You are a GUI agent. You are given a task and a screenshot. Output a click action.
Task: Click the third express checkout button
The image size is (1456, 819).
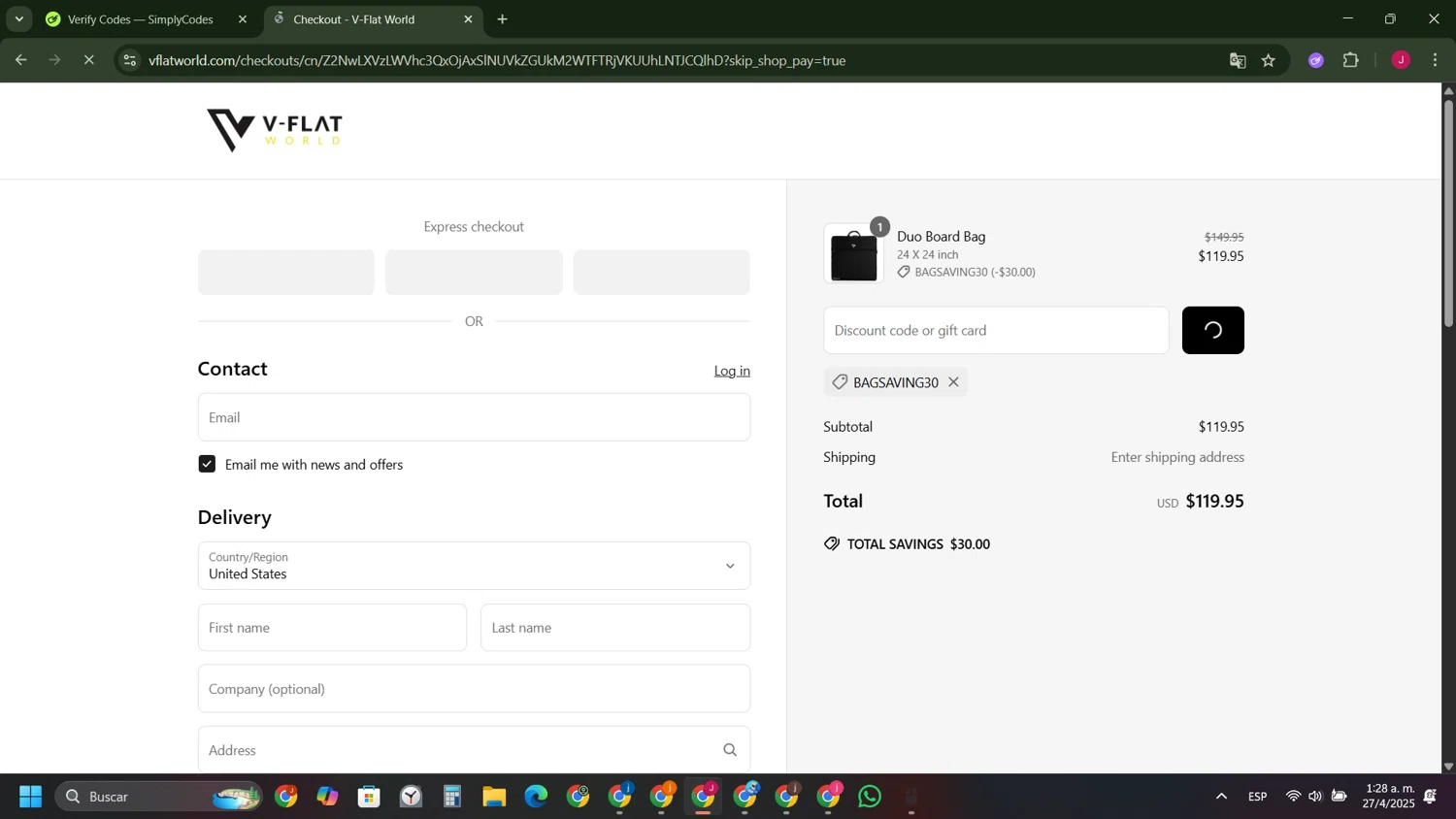pyautogui.click(x=662, y=273)
